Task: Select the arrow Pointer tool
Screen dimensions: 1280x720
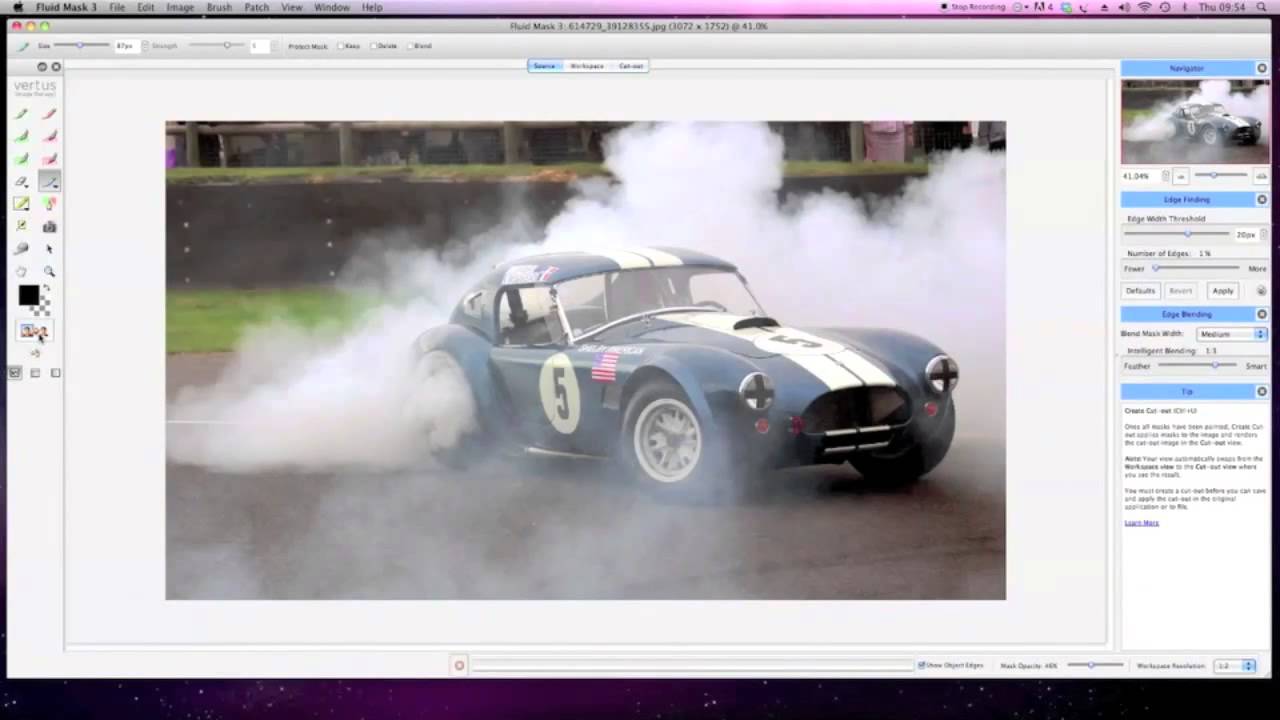Action: 49,249
